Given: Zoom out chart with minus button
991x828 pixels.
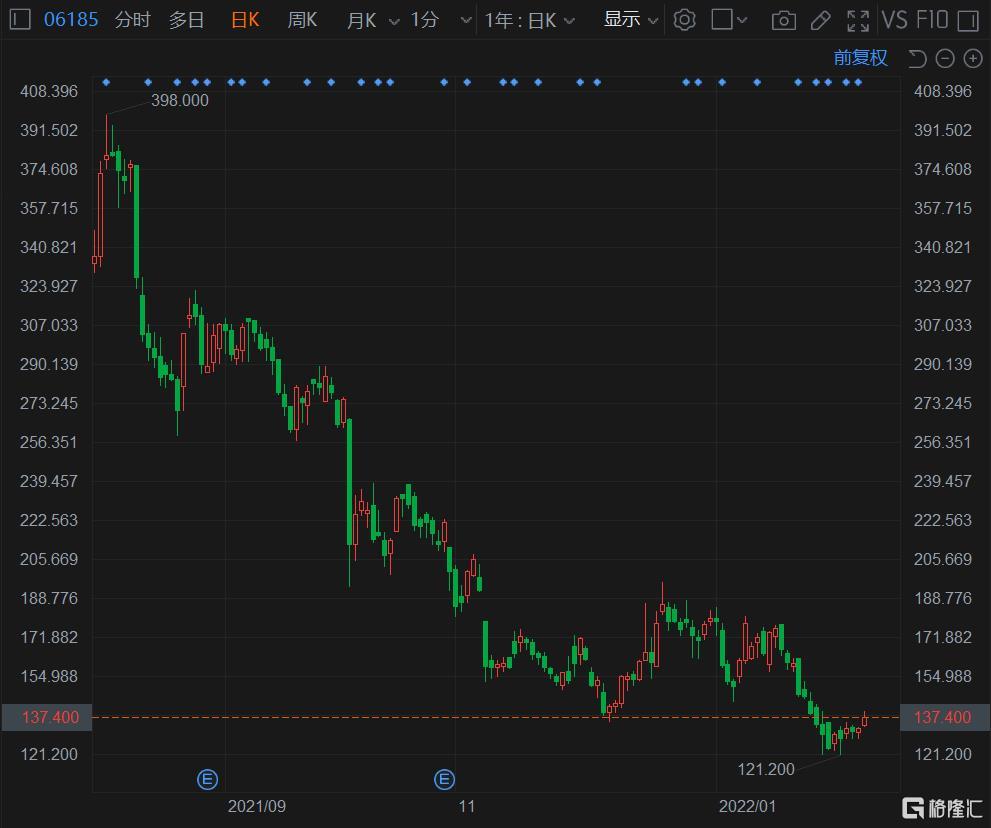Looking at the screenshot, I should click(945, 59).
